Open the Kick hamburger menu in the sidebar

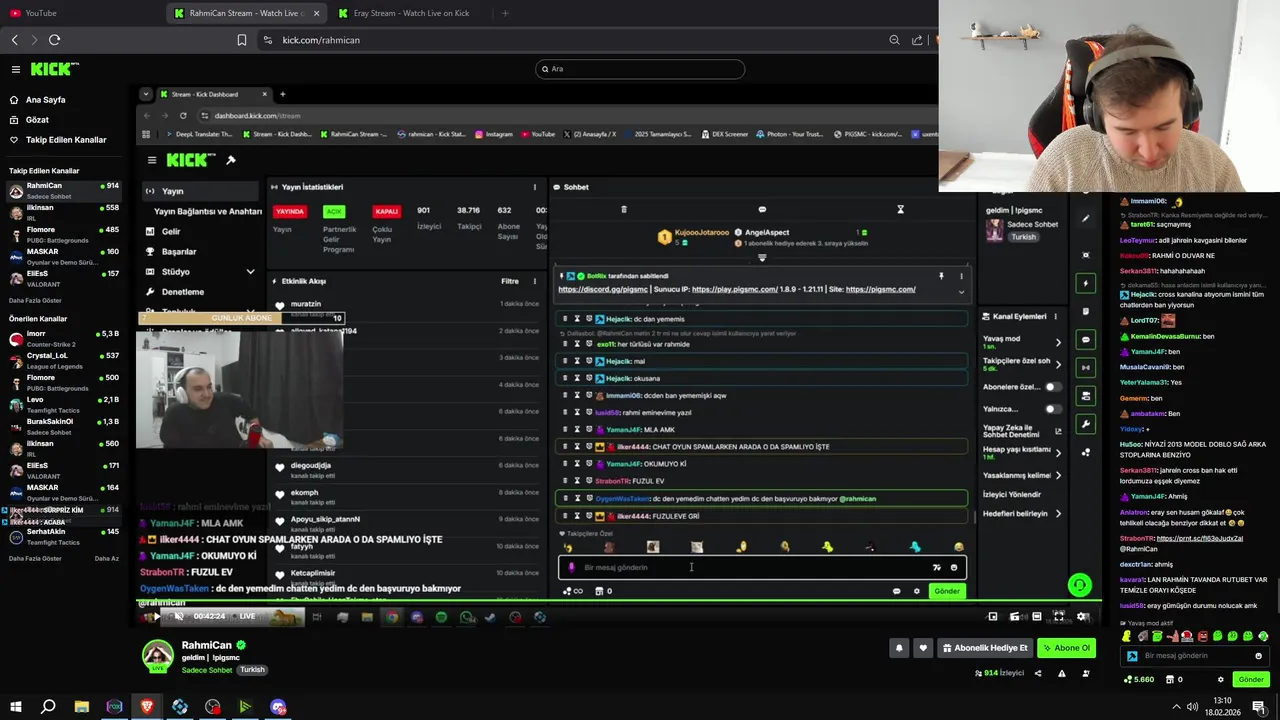(16, 69)
